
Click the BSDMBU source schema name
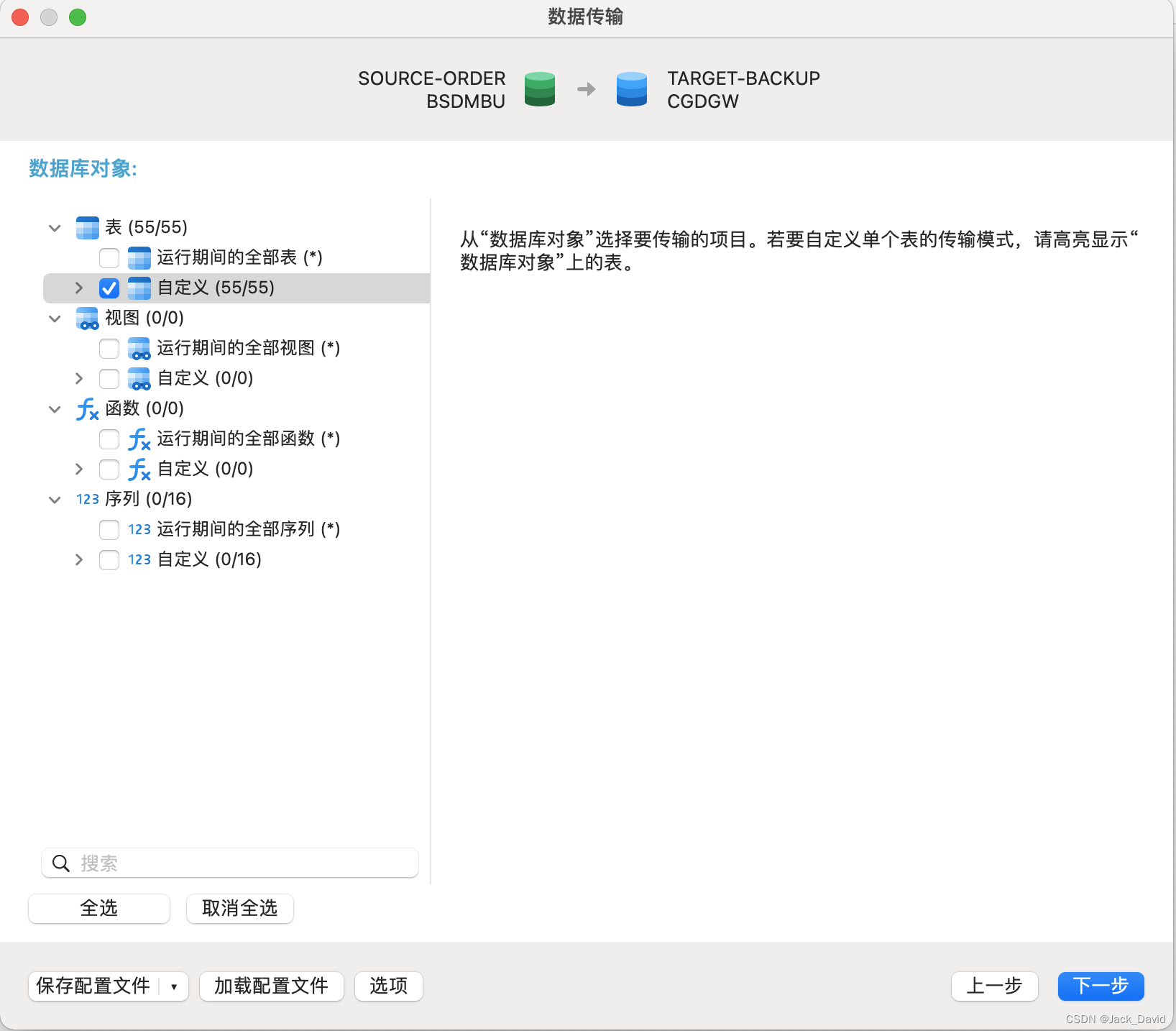[466, 102]
